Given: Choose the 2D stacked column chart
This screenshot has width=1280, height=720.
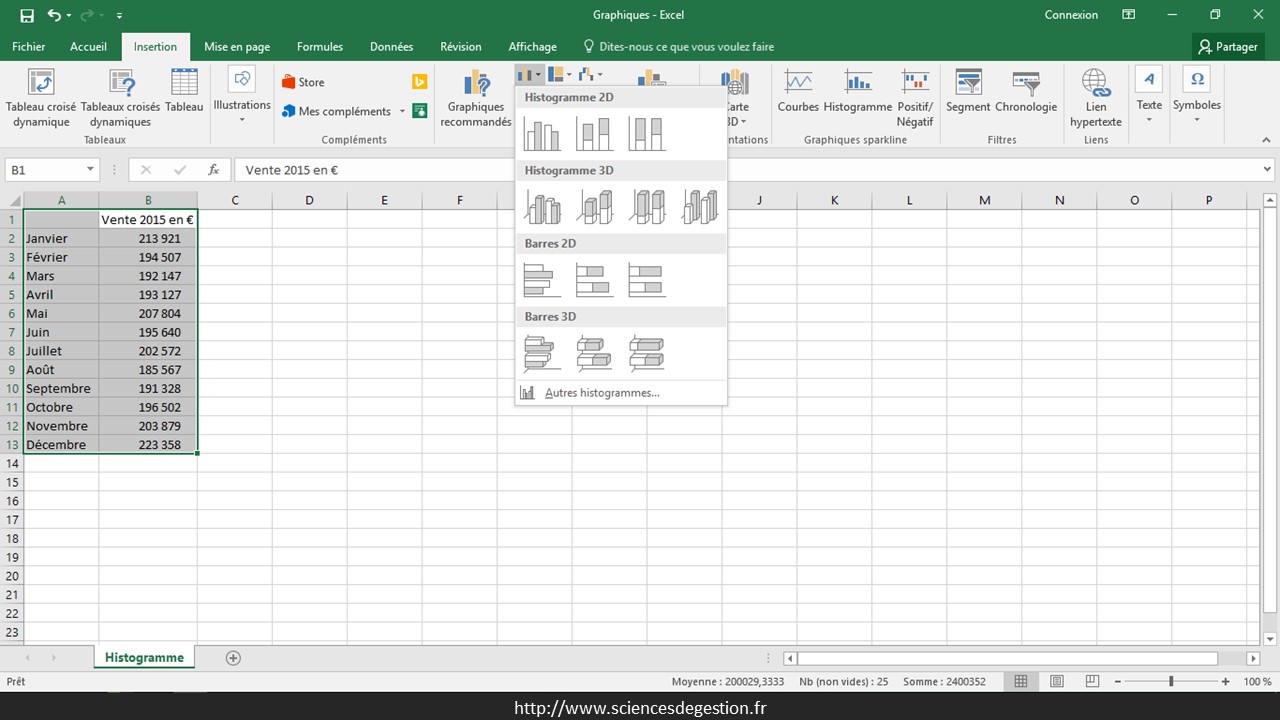Looking at the screenshot, I should (x=594, y=134).
